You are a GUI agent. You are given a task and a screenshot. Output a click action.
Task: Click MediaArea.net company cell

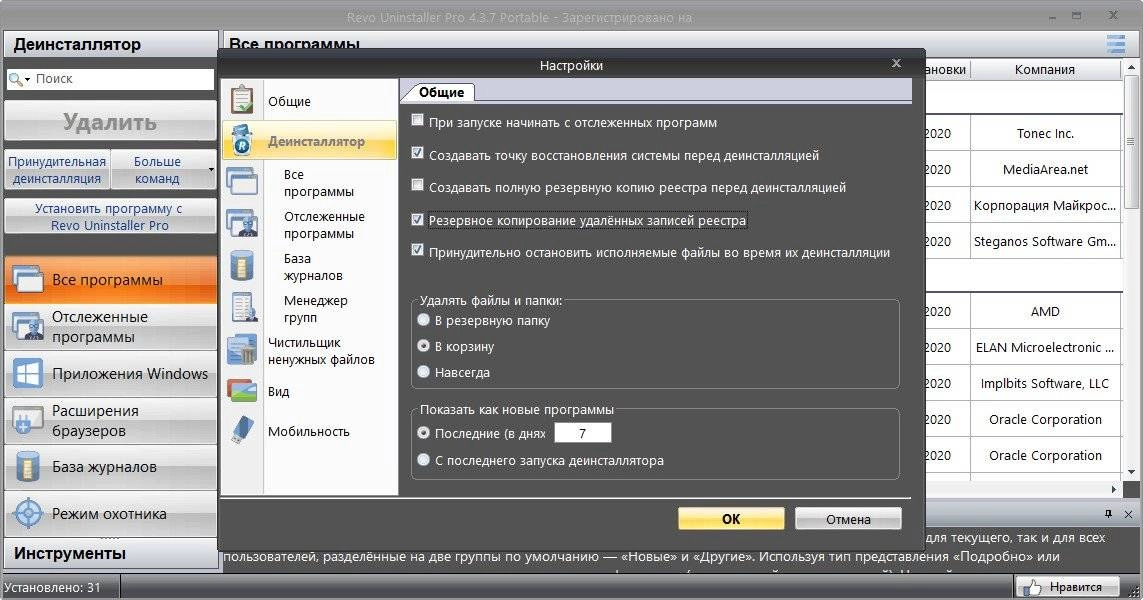[1045, 169]
